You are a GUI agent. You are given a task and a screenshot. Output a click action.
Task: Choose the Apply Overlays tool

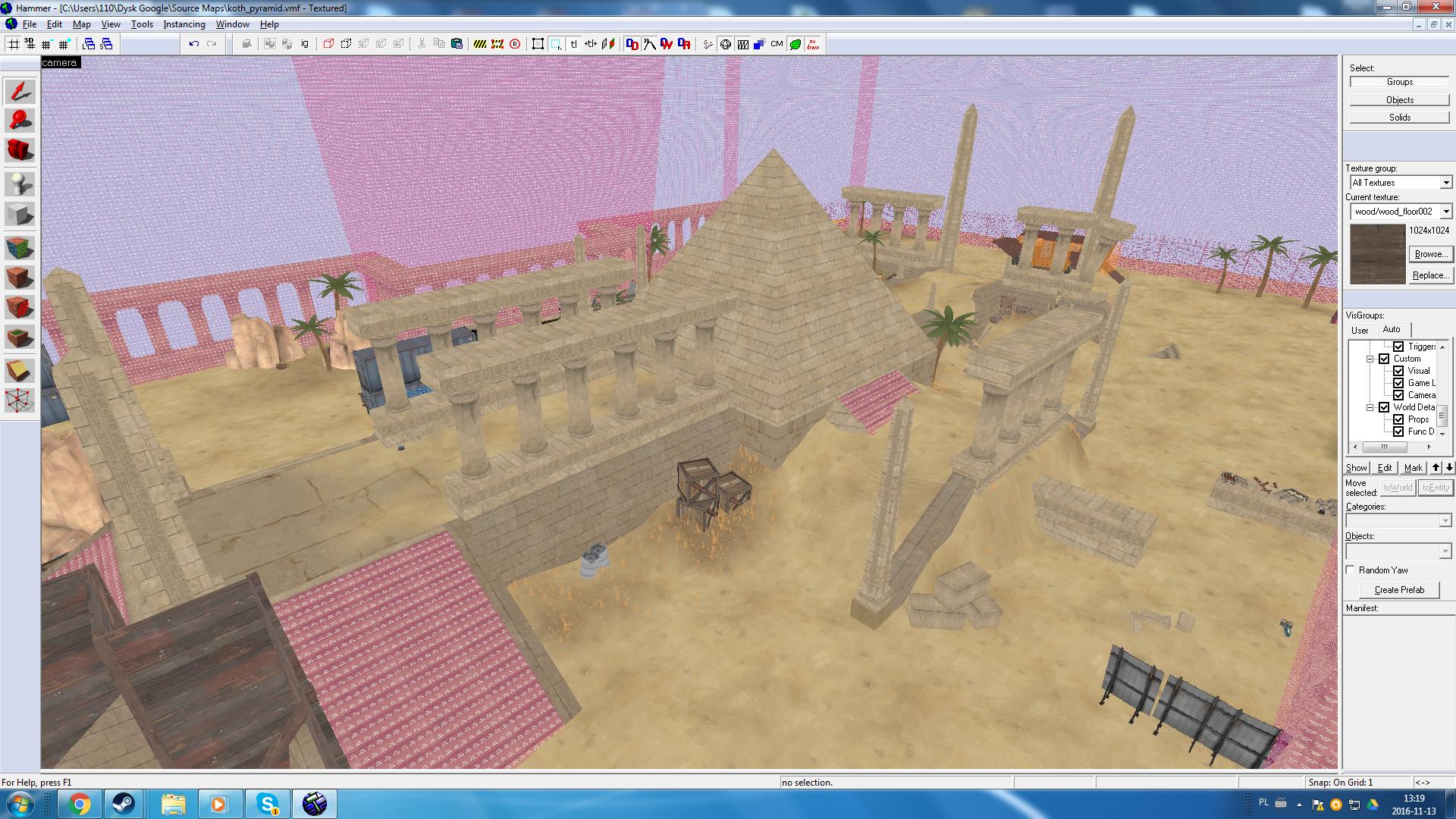click(x=20, y=336)
